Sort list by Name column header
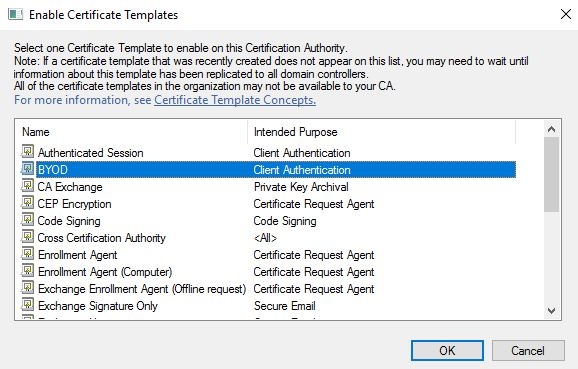This screenshot has width=578, height=369. coord(132,132)
